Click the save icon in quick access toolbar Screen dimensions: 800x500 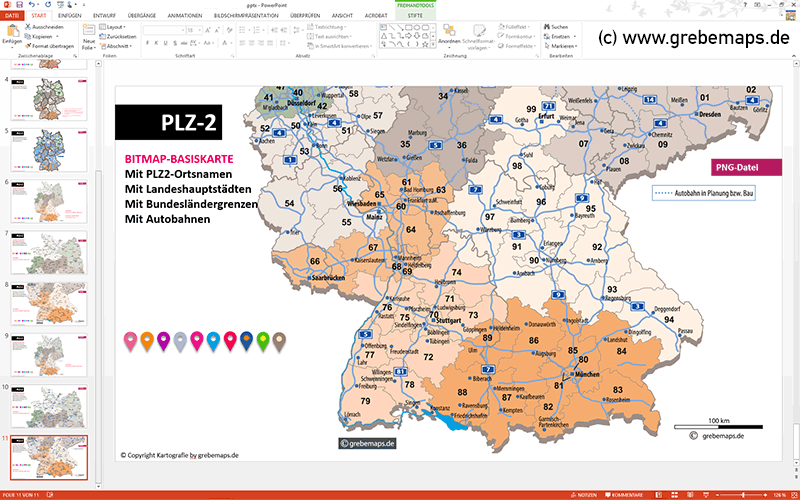pyautogui.click(x=21, y=5)
